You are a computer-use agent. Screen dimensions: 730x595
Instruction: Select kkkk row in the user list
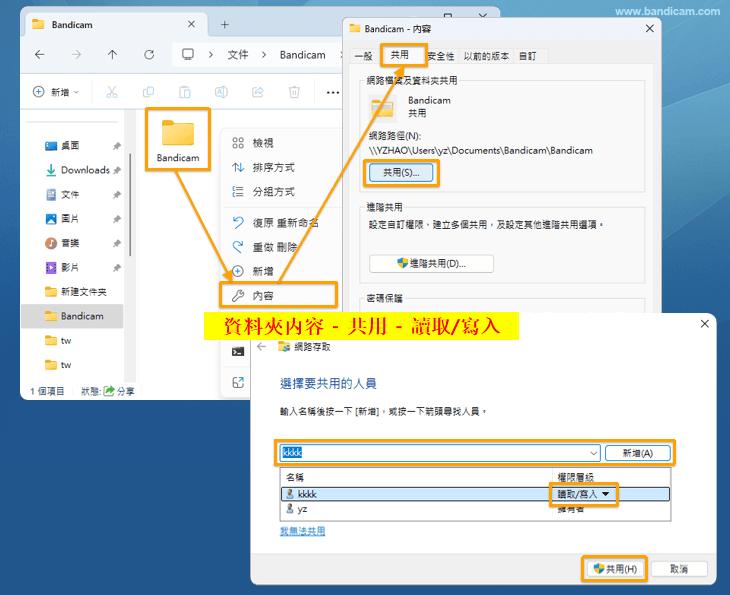475,494
